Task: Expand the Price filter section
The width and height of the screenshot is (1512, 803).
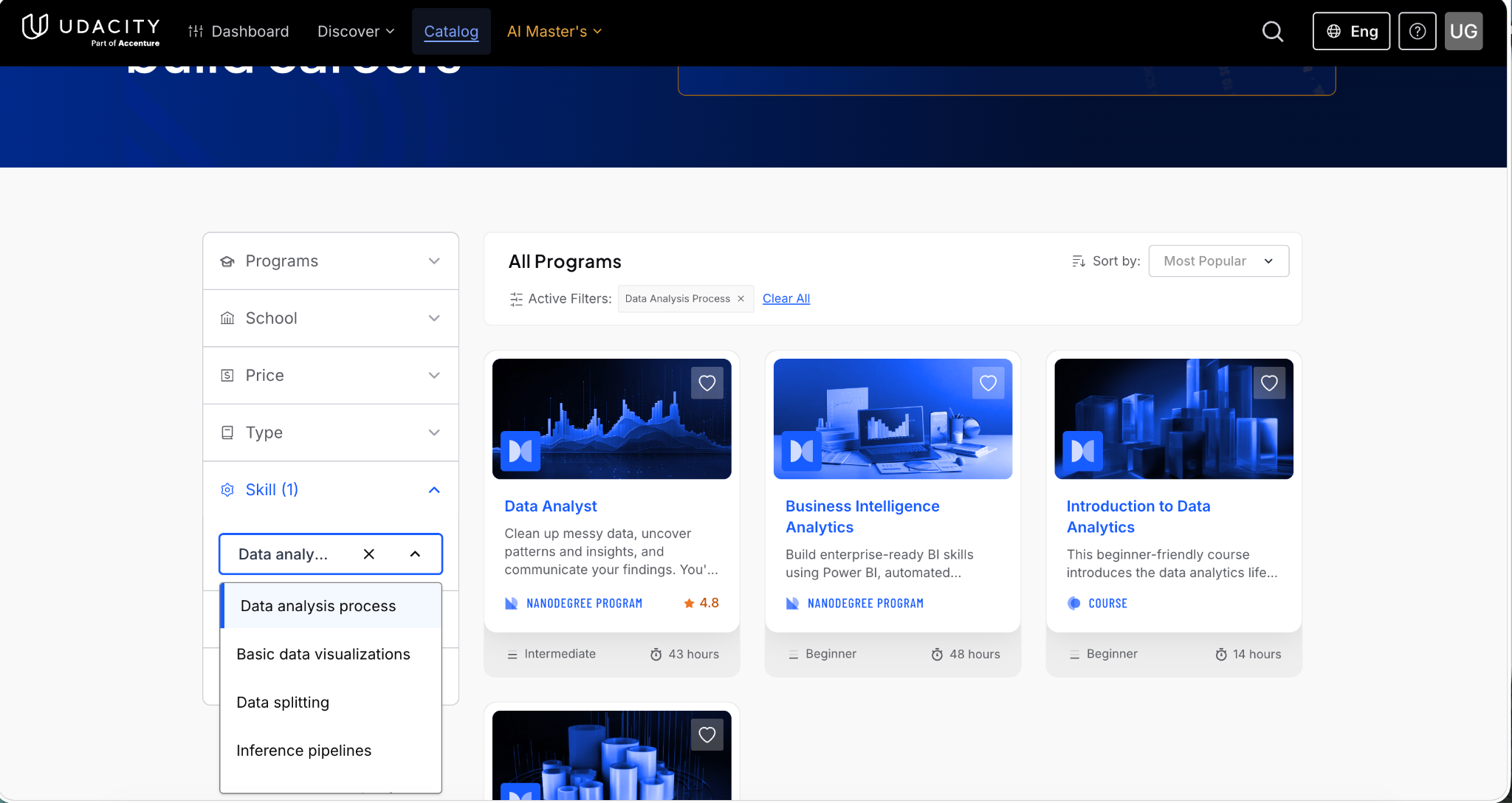Action: (331, 376)
